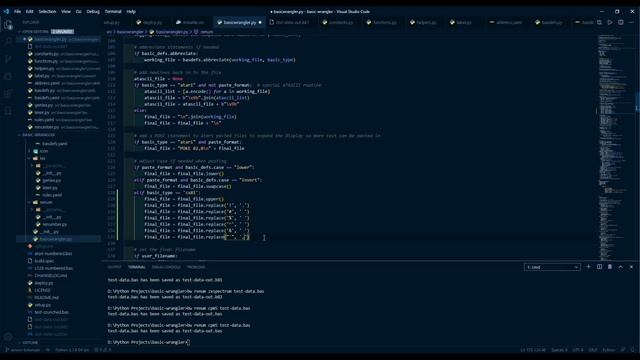This screenshot has width=640, height=360.
Task: Click the line and column indicator in status bar
Action: pos(533,350)
